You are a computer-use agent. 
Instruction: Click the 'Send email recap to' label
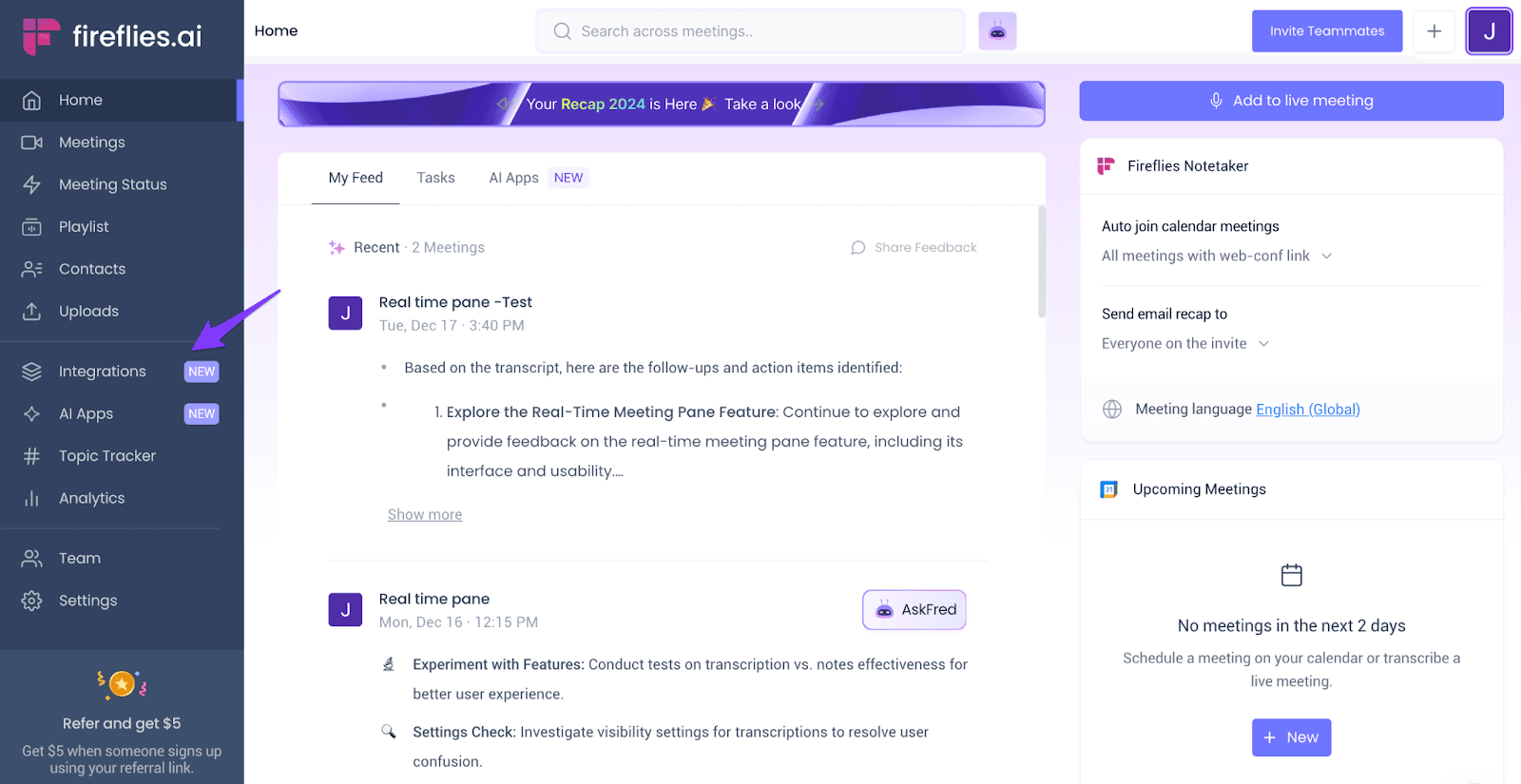point(1165,314)
